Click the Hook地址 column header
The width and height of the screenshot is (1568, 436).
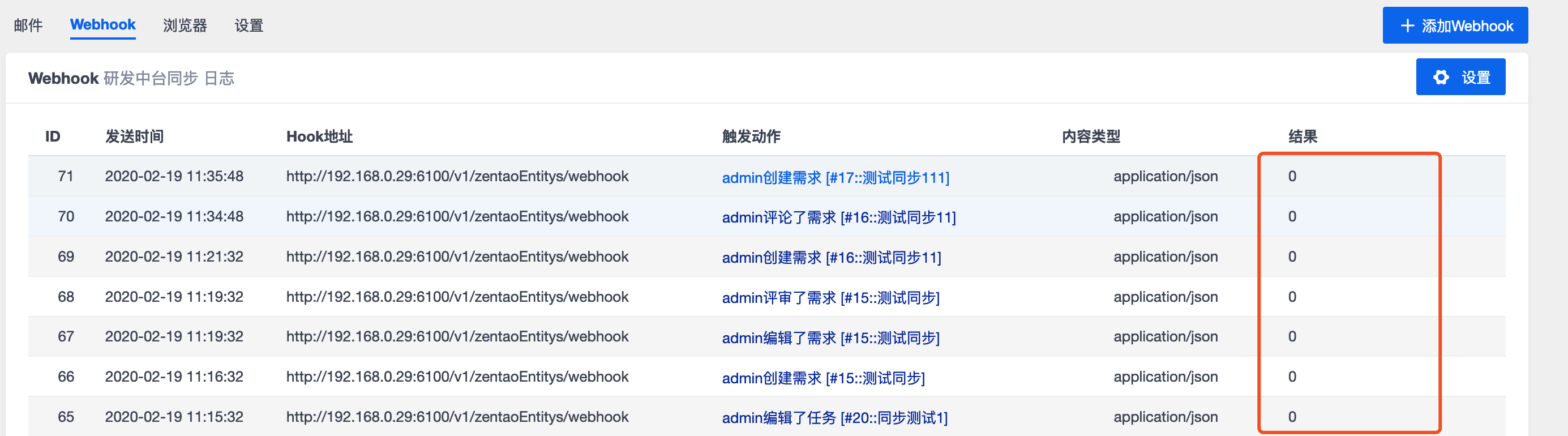pyautogui.click(x=319, y=136)
